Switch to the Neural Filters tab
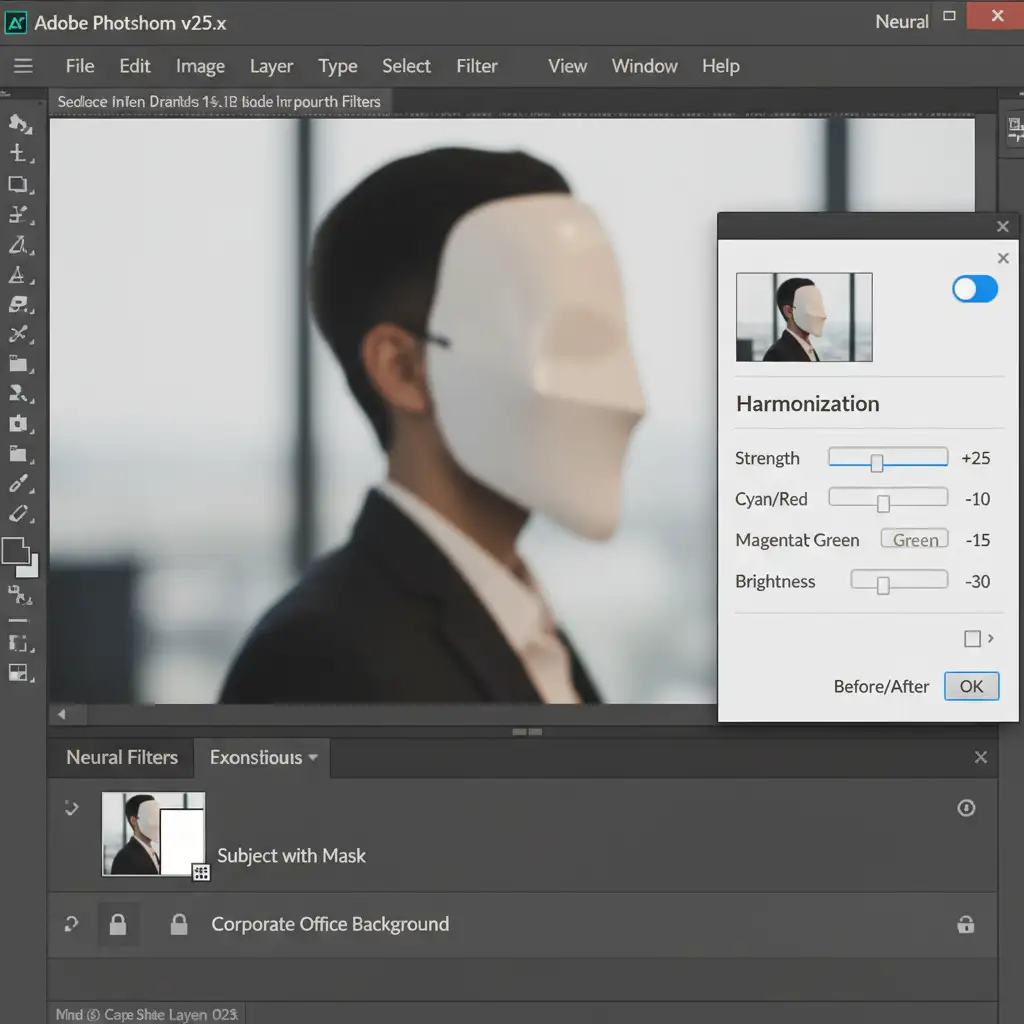Screen dimensions: 1024x1024 122,758
